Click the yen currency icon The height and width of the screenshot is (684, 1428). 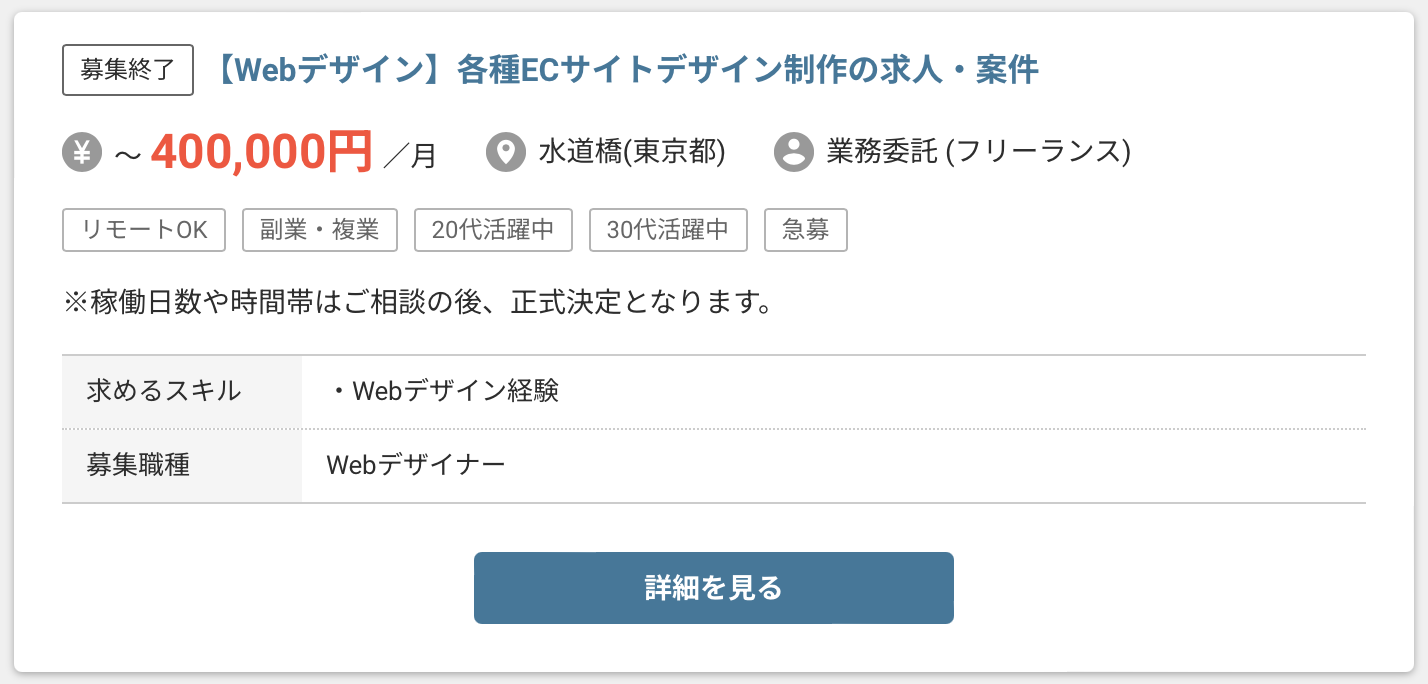pyautogui.click(x=82, y=152)
